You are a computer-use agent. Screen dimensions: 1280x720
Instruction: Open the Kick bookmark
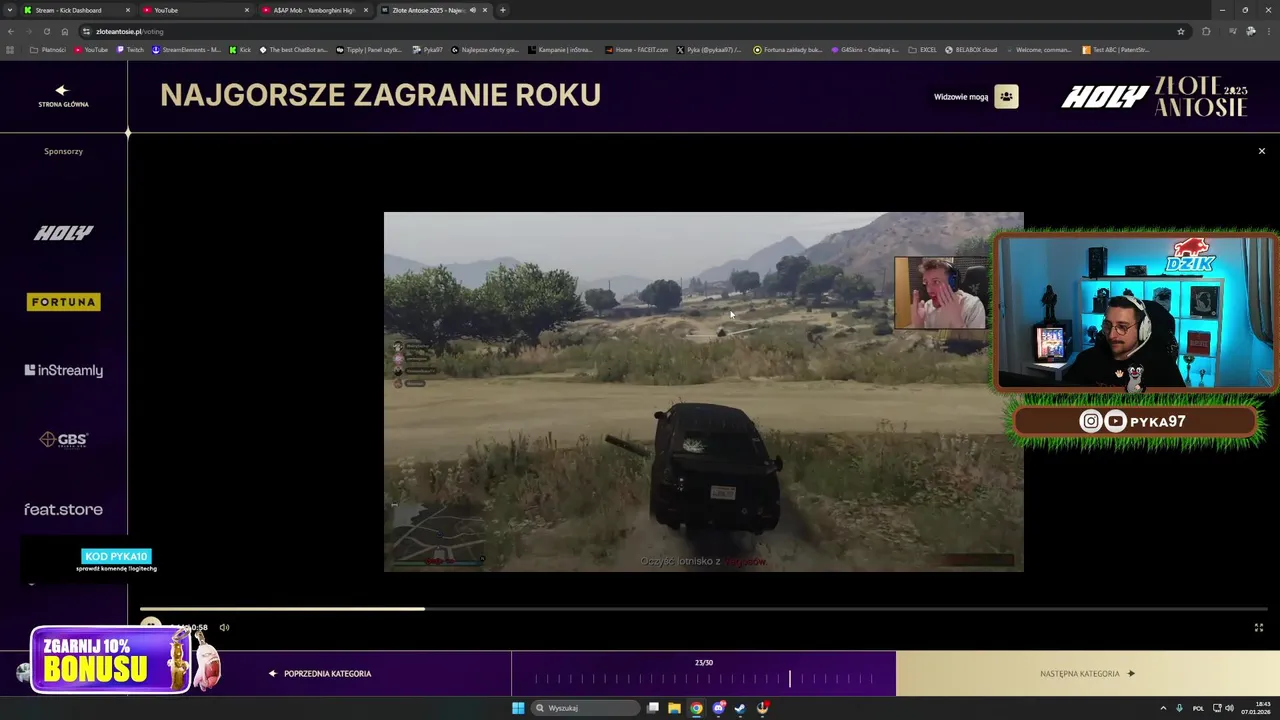(240, 50)
